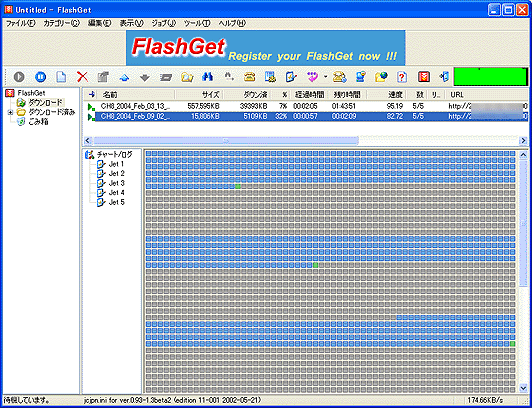Select the チャート/ログ tree node
Image resolution: width=532 pixels, height=408 pixels.
(x=114, y=155)
